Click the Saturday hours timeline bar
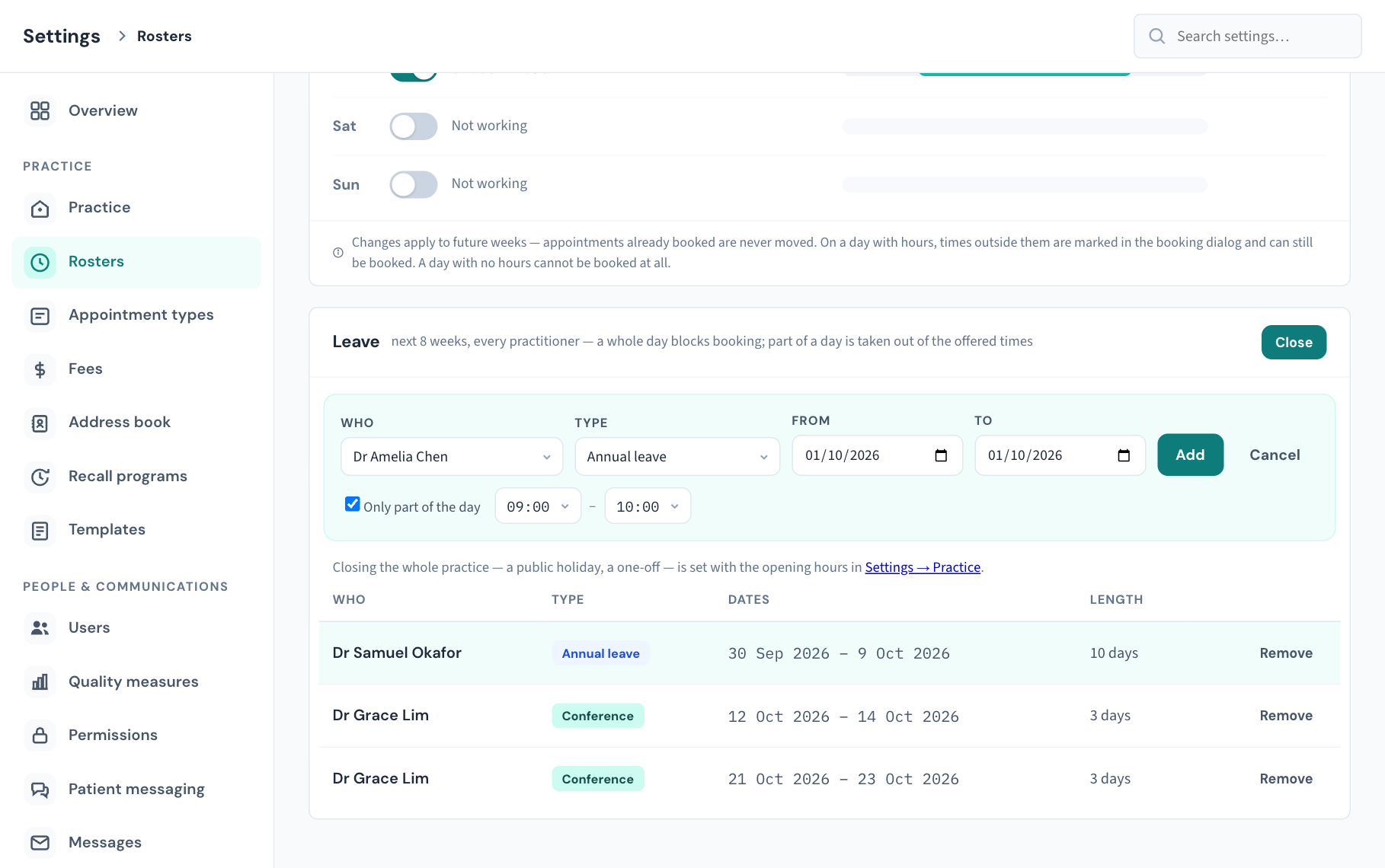This screenshot has height=868, width=1385. [x=1025, y=126]
